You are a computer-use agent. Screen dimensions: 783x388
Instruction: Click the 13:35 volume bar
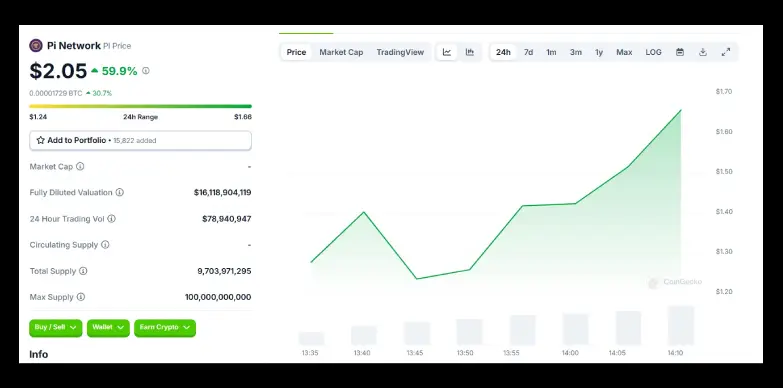coord(311,338)
